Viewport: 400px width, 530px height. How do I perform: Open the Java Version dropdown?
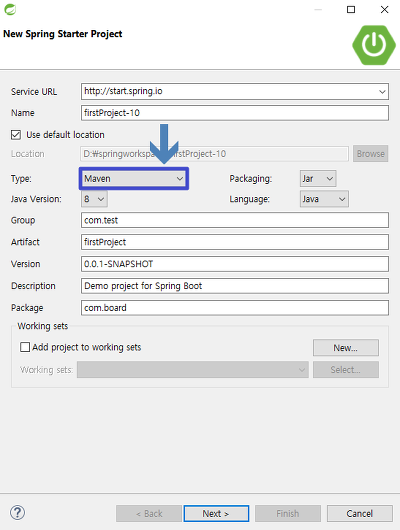tap(94, 199)
